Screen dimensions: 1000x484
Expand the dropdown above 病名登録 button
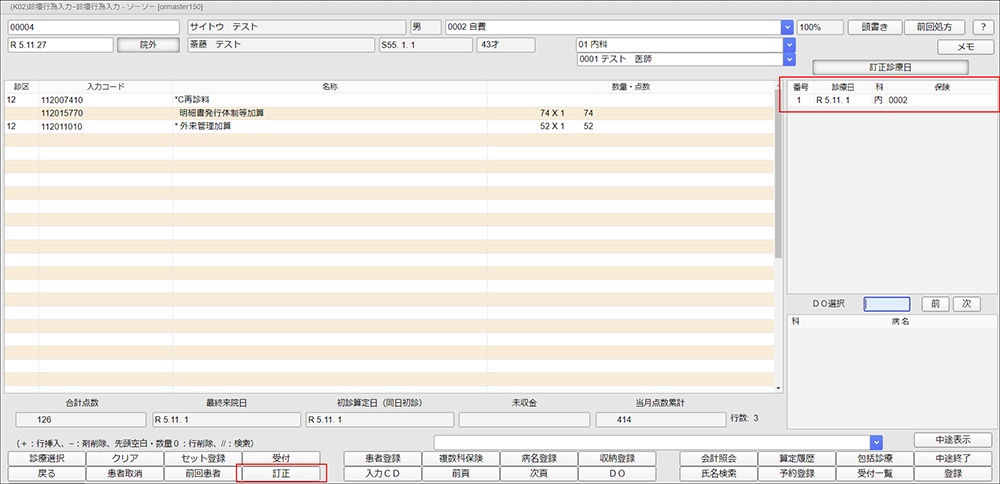(876, 441)
